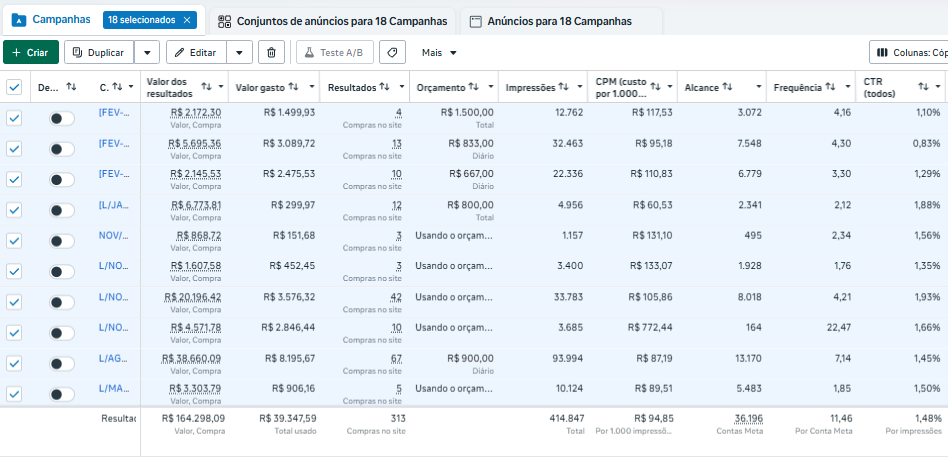948x458 pixels.
Task: Uncheck the row with R$ 3.089,72 spent
Action: [14, 149]
